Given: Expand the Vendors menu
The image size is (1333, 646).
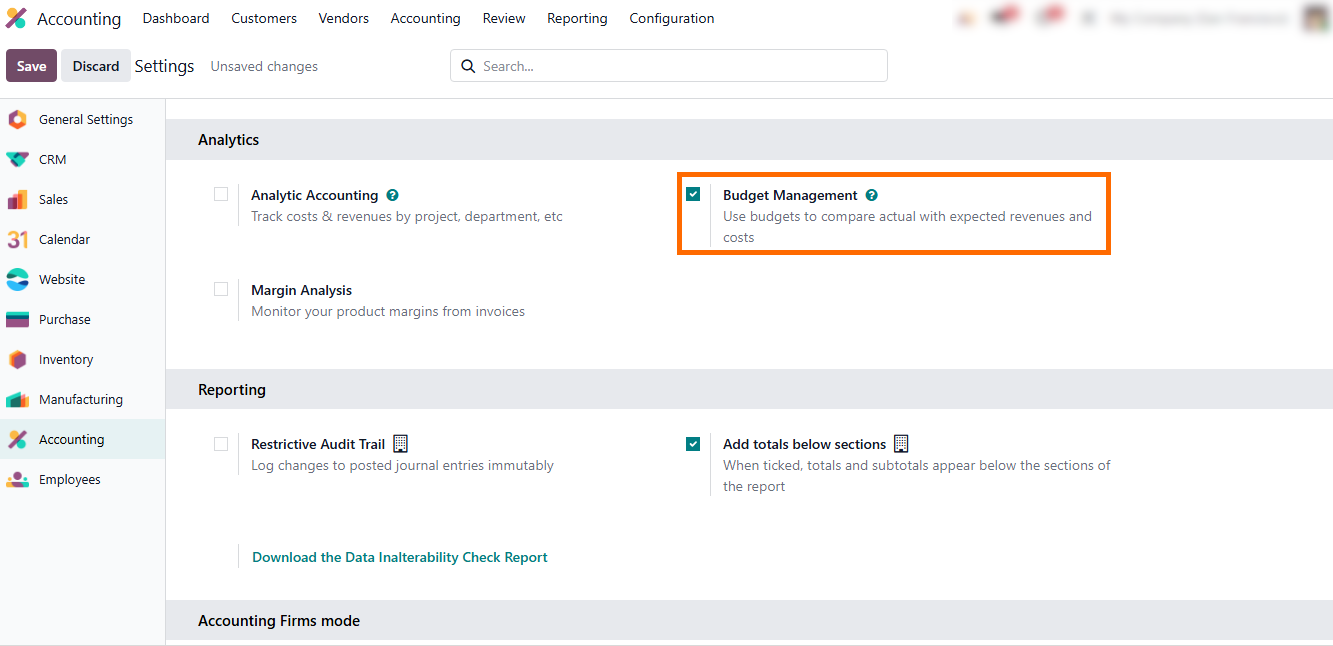Looking at the screenshot, I should 343,19.
